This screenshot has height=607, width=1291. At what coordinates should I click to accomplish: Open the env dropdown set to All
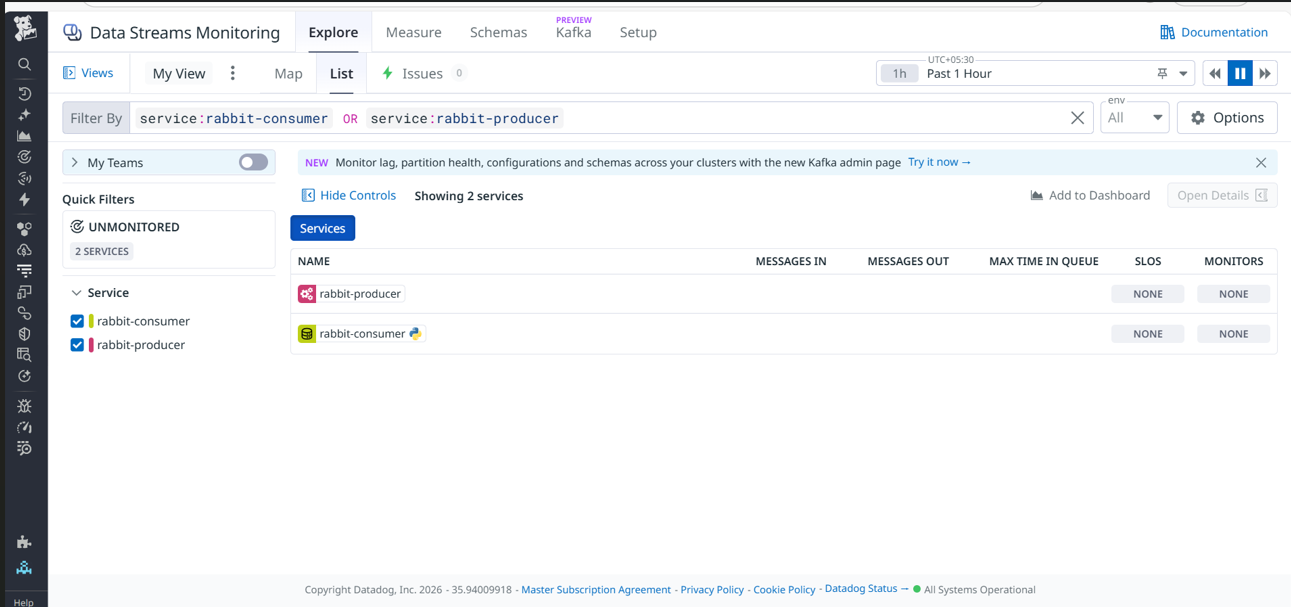pos(1135,118)
